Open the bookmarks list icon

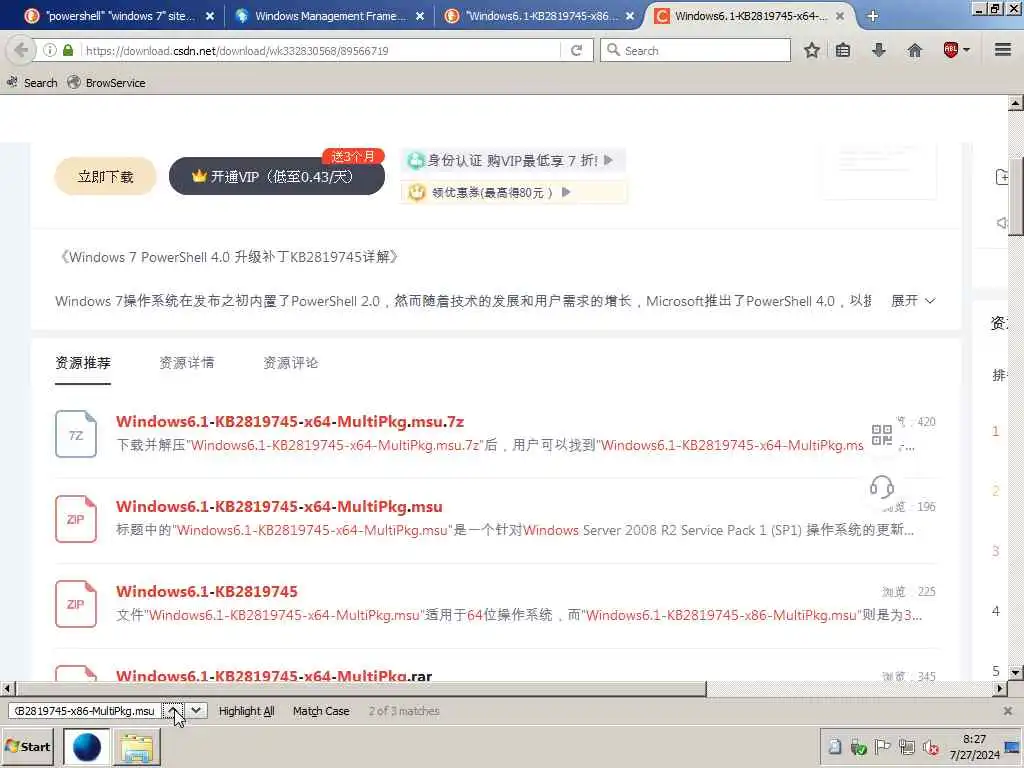[x=843, y=50]
